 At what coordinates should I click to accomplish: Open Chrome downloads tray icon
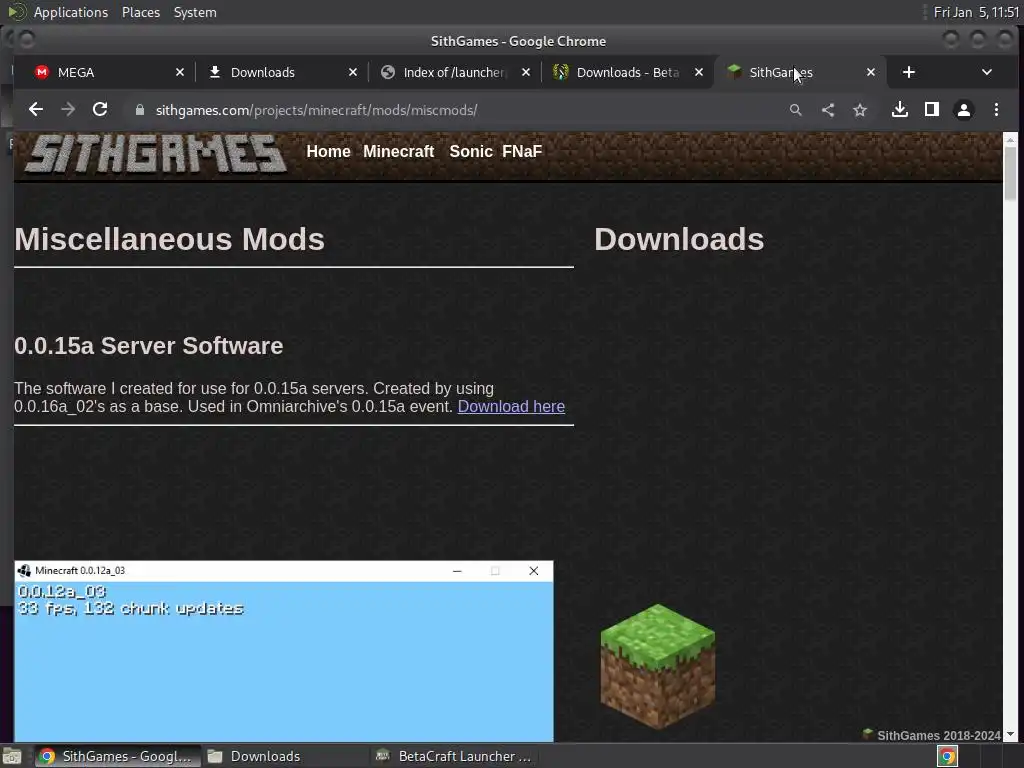[899, 110]
